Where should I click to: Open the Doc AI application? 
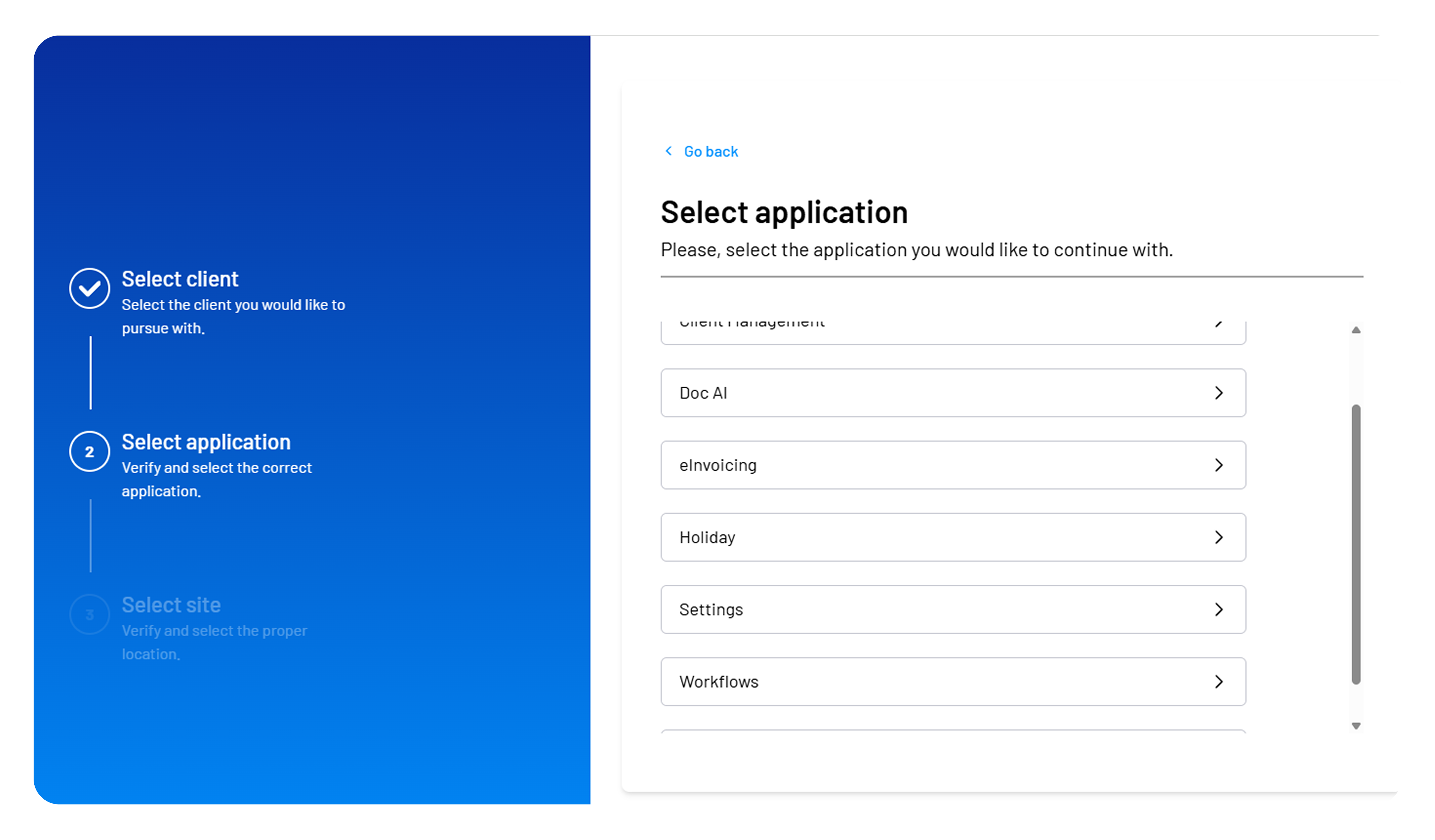[953, 393]
